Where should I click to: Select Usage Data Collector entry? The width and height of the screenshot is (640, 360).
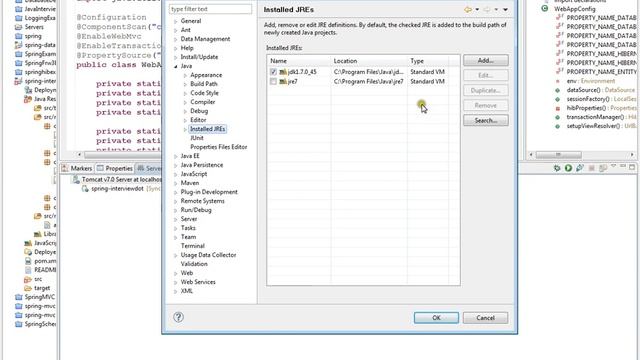pyautogui.click(x=208, y=255)
